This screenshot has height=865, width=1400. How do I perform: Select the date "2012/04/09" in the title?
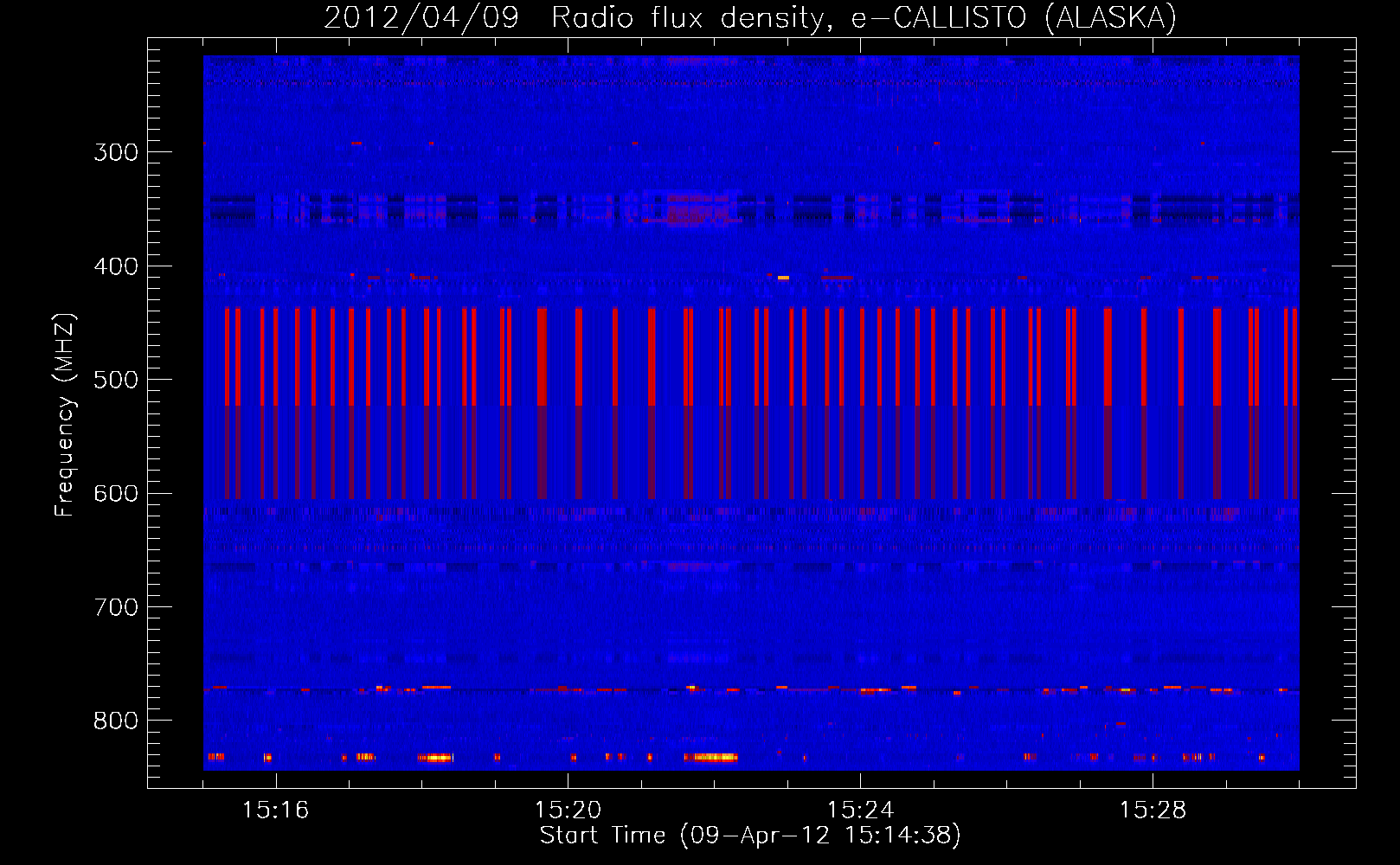coord(421,17)
